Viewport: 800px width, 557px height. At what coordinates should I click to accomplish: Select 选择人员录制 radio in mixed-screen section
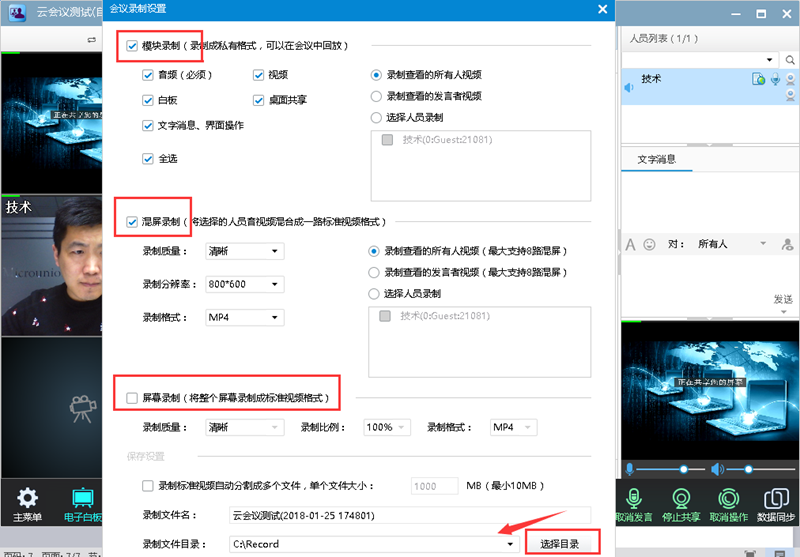coord(374,294)
